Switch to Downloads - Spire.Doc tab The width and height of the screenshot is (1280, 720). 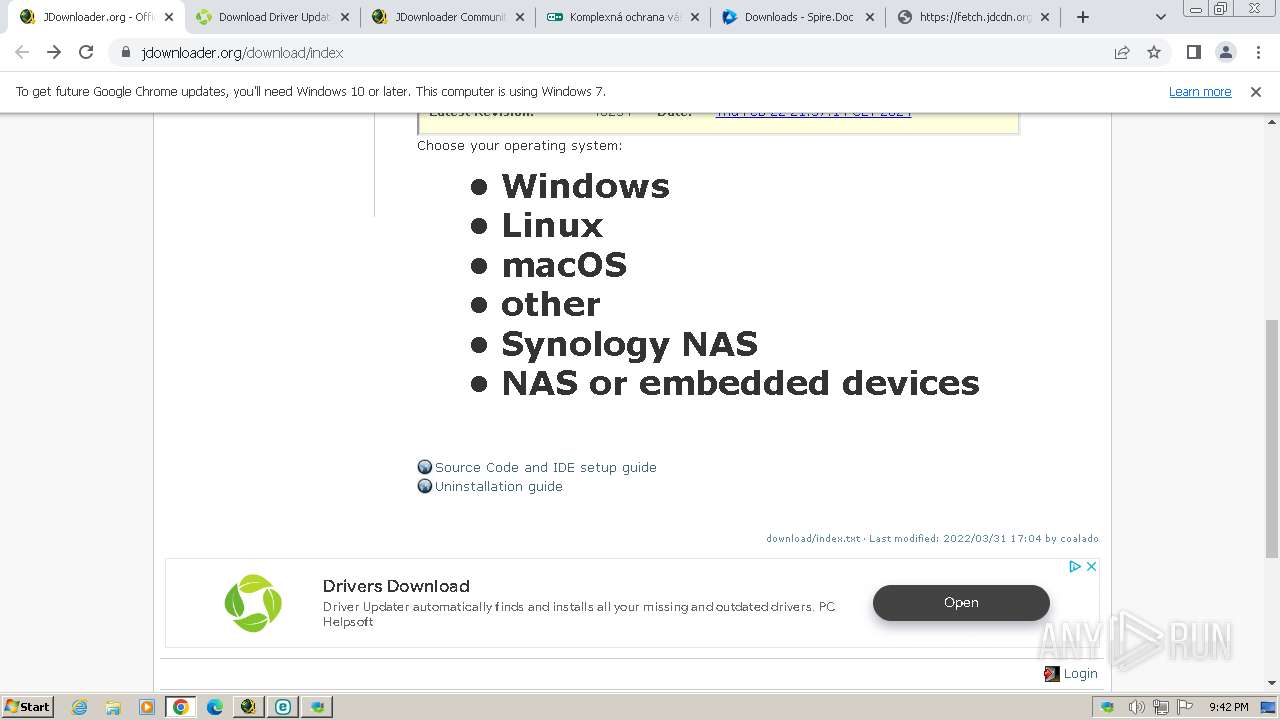(x=798, y=17)
